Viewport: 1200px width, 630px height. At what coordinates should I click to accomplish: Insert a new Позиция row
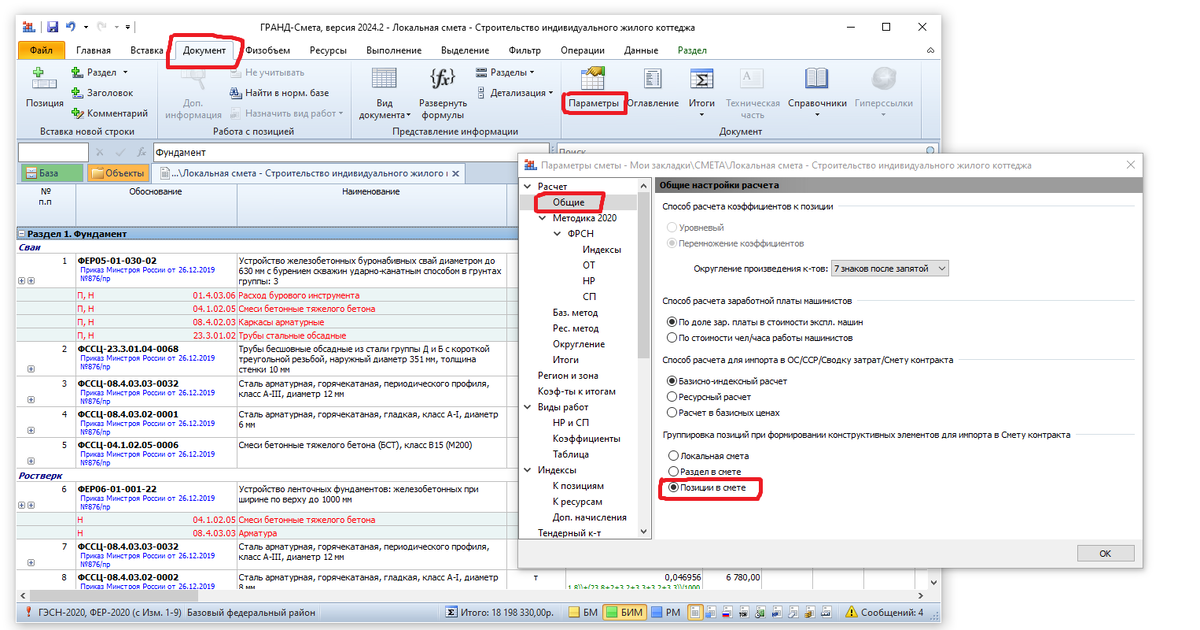pos(44,89)
